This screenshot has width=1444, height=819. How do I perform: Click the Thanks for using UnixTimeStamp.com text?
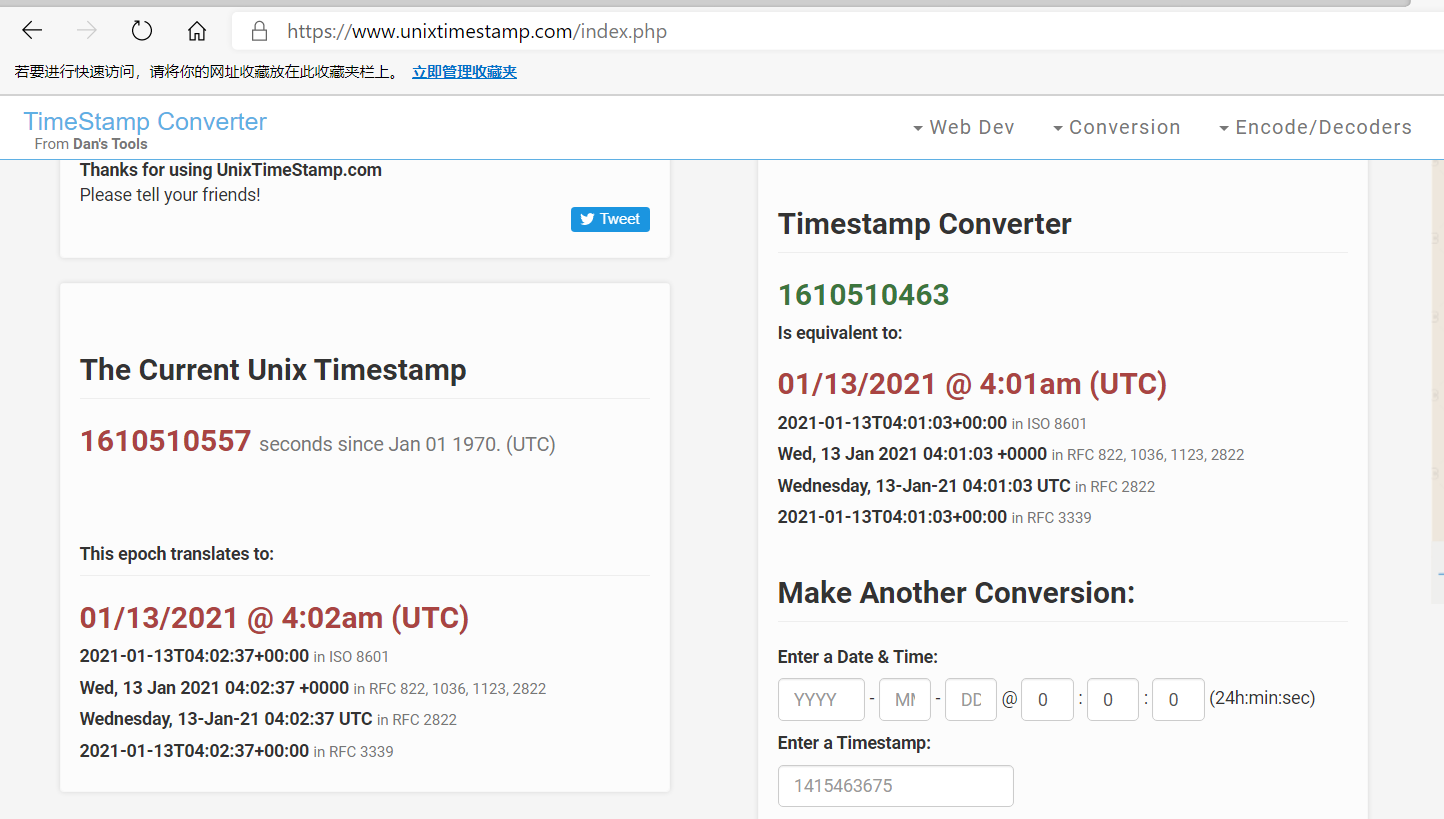pos(231,170)
